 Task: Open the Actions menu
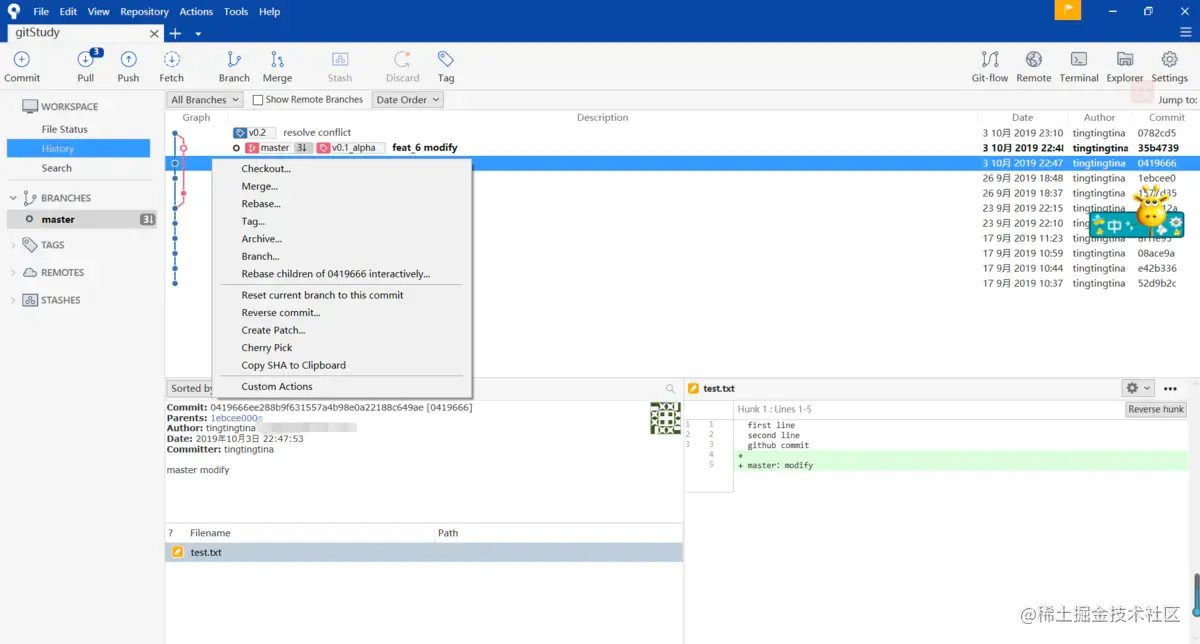196,12
